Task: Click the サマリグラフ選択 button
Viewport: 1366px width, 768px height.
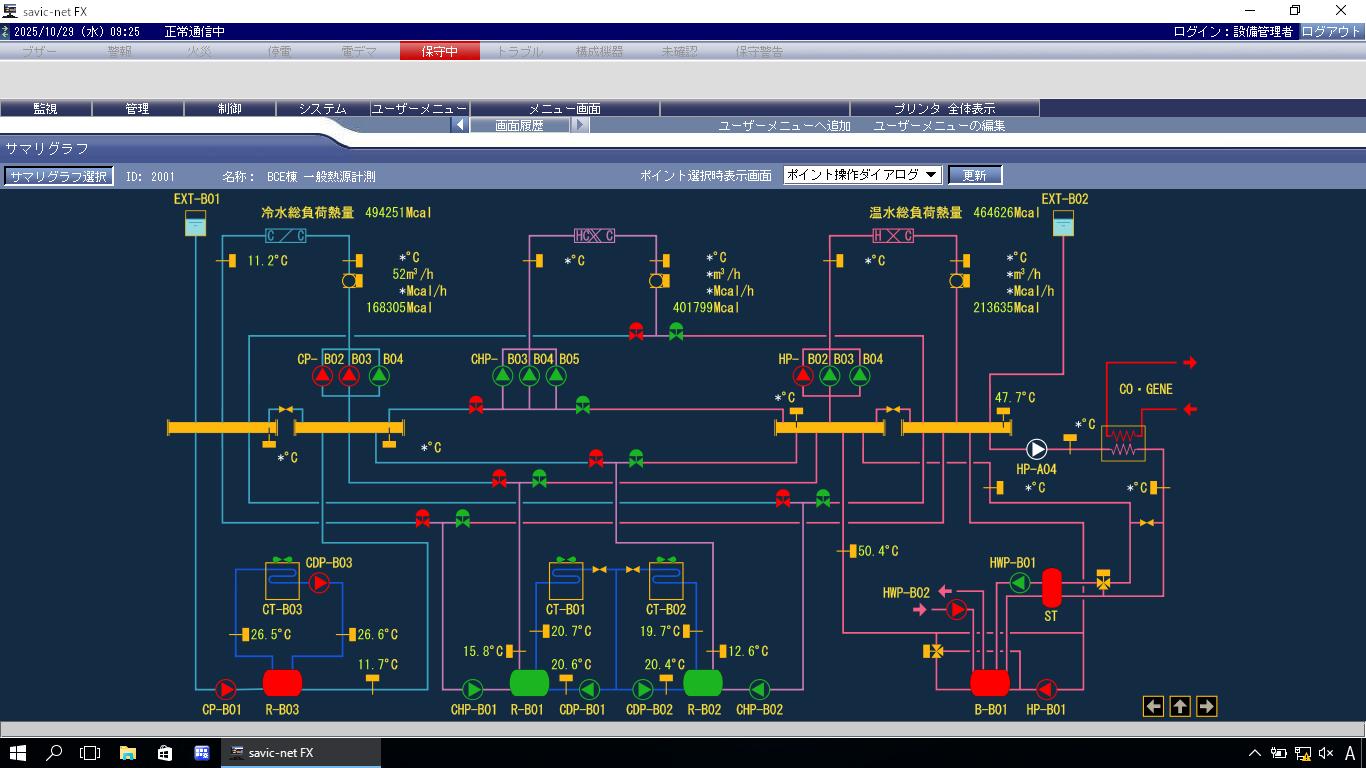Action: tap(58, 176)
